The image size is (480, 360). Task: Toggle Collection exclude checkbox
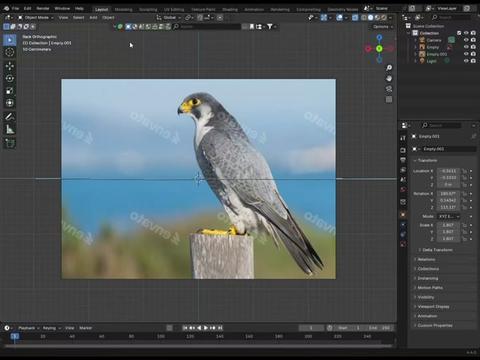point(459,33)
